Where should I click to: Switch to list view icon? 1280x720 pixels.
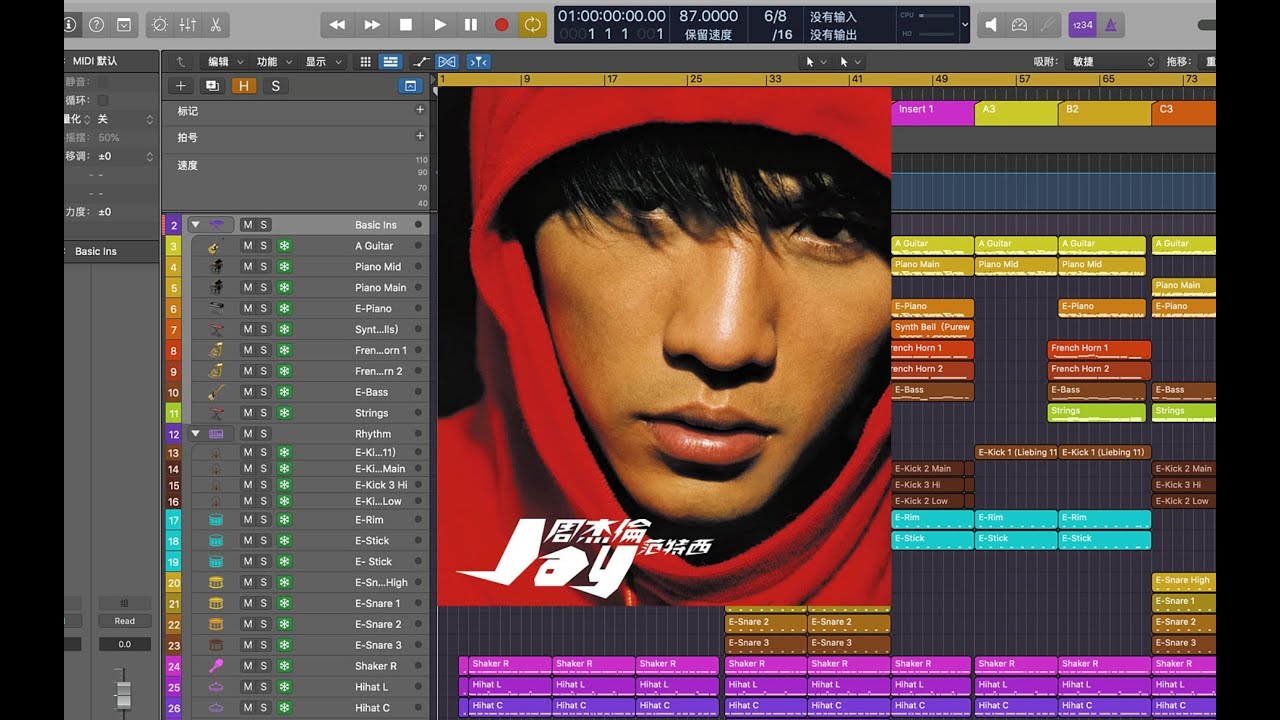(390, 62)
